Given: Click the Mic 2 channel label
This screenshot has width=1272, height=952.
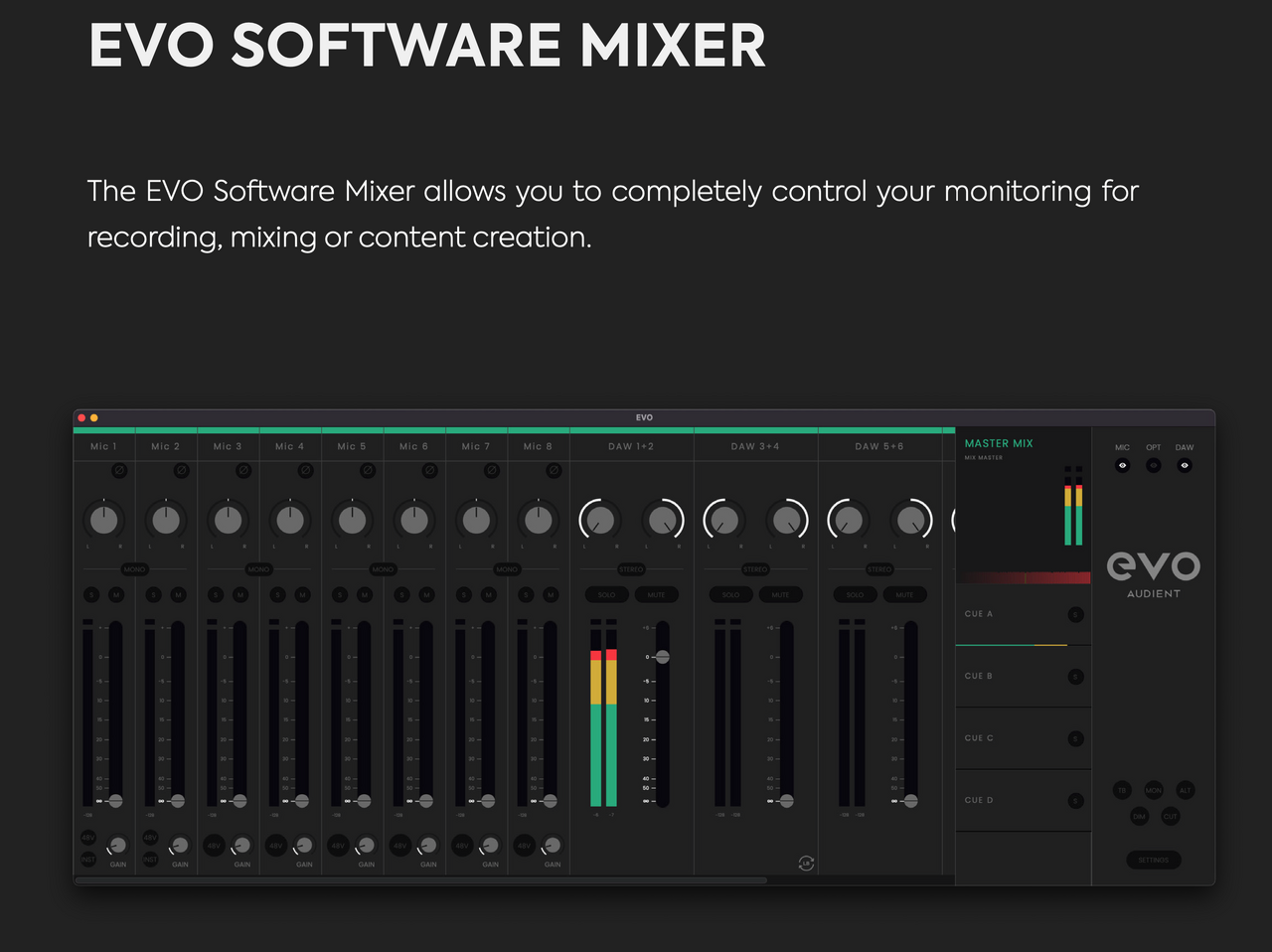Looking at the screenshot, I should [166, 446].
